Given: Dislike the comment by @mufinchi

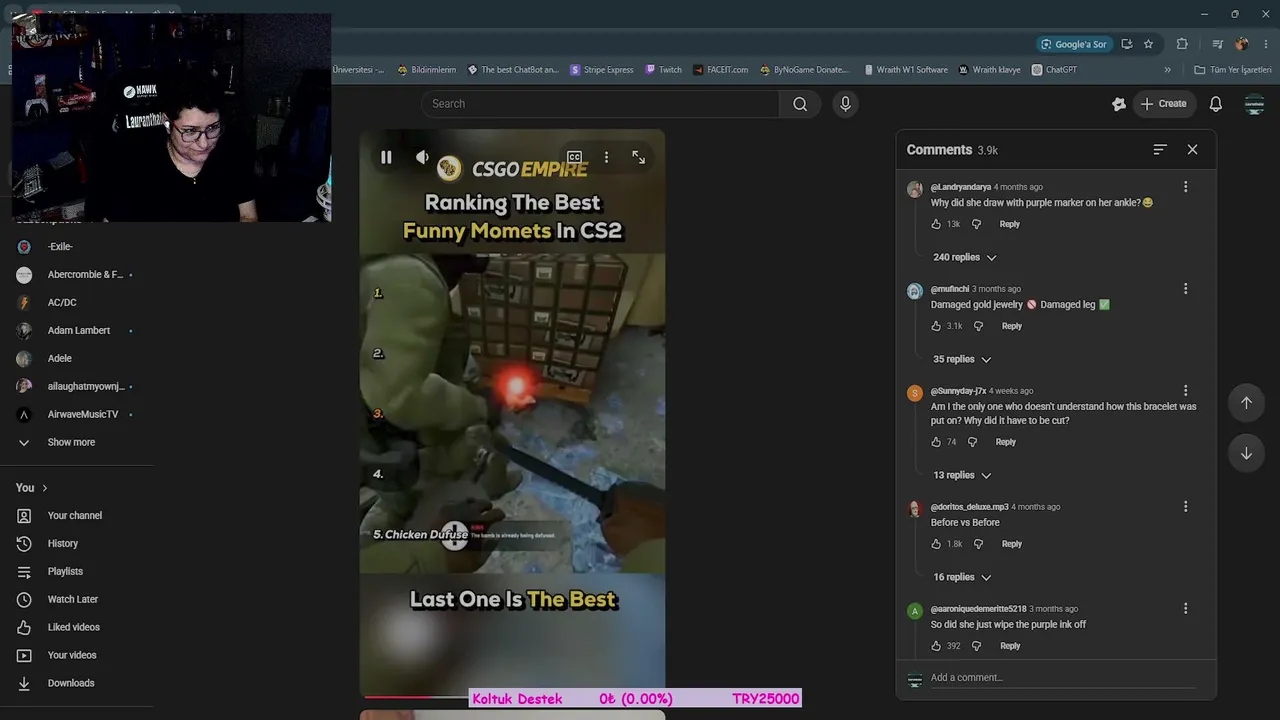Looking at the screenshot, I should click(x=979, y=326).
